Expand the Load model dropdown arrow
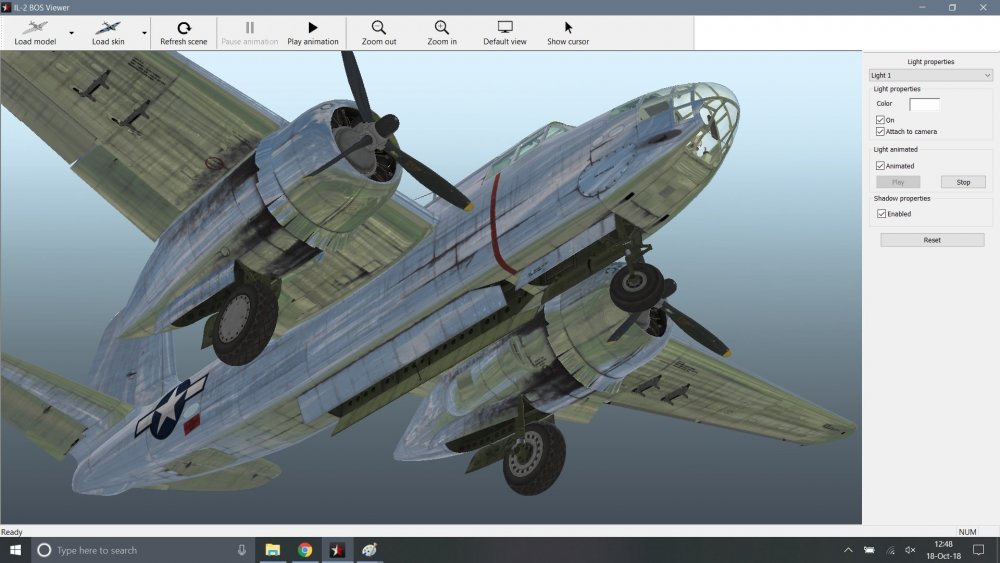This screenshot has height=563, width=1000. 71,33
